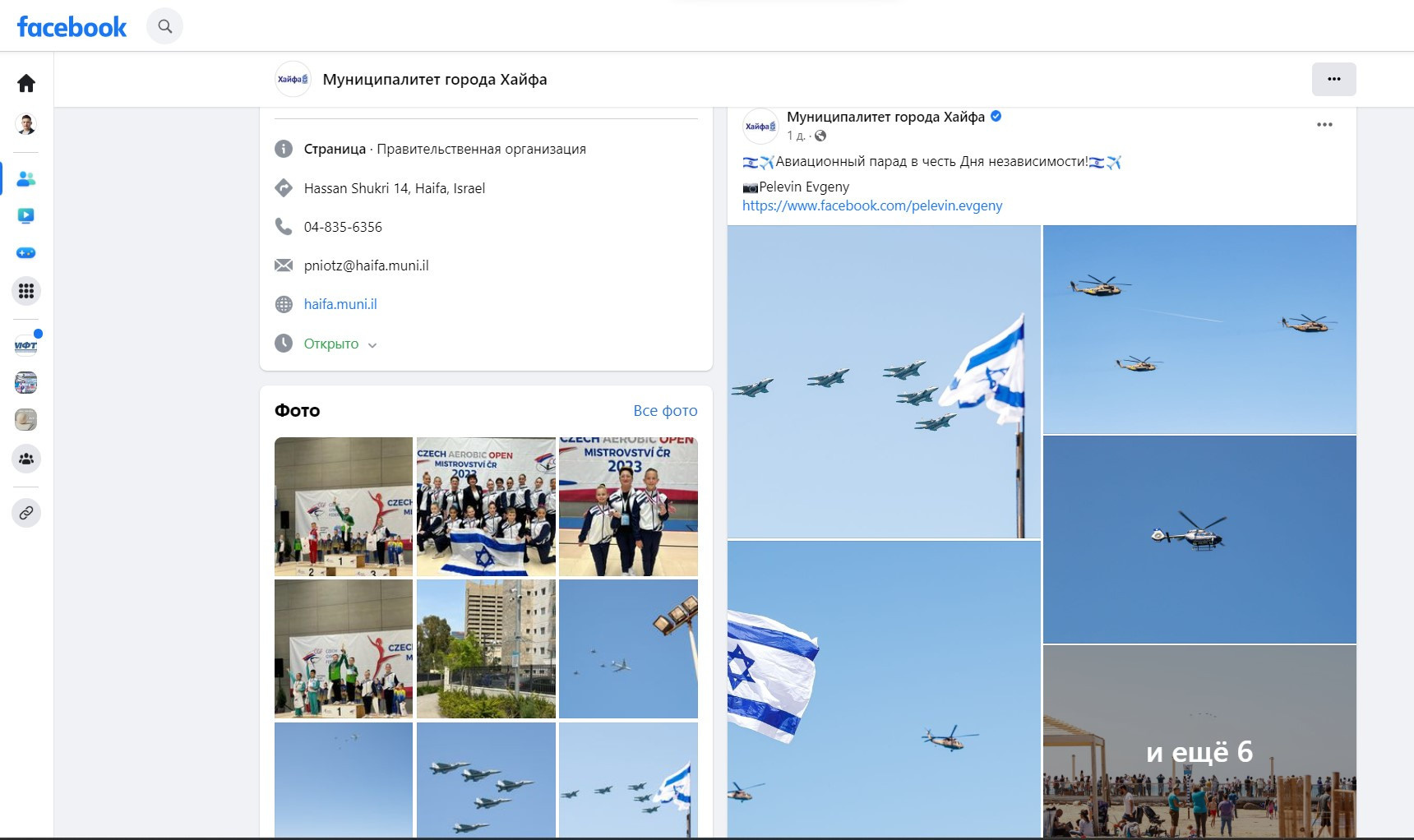This screenshot has height=840, width=1414.
Task: Click 'Все фото' to view all photos
Action: pyautogui.click(x=663, y=410)
